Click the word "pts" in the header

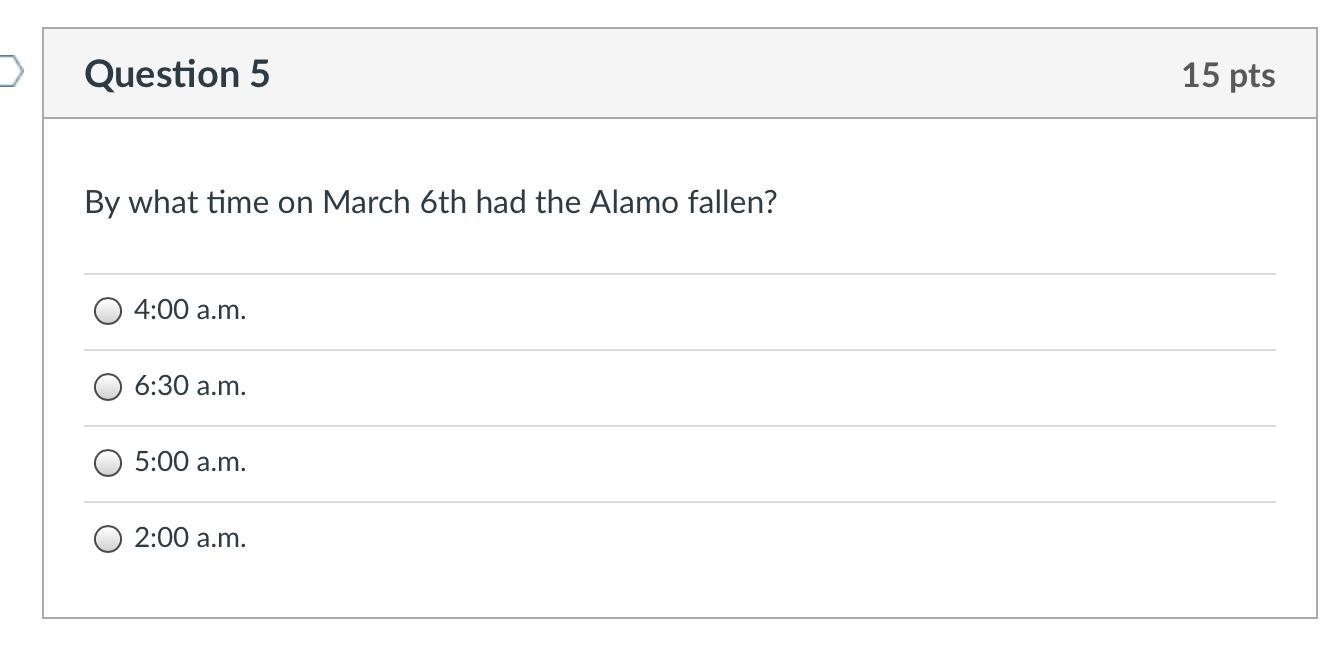pyautogui.click(x=1251, y=75)
